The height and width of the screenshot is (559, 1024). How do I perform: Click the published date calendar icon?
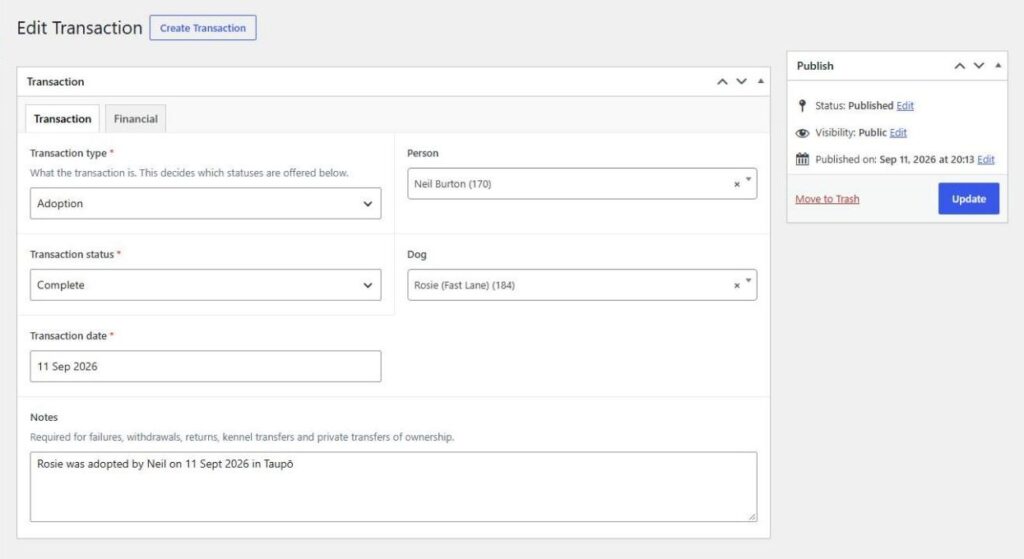802,159
